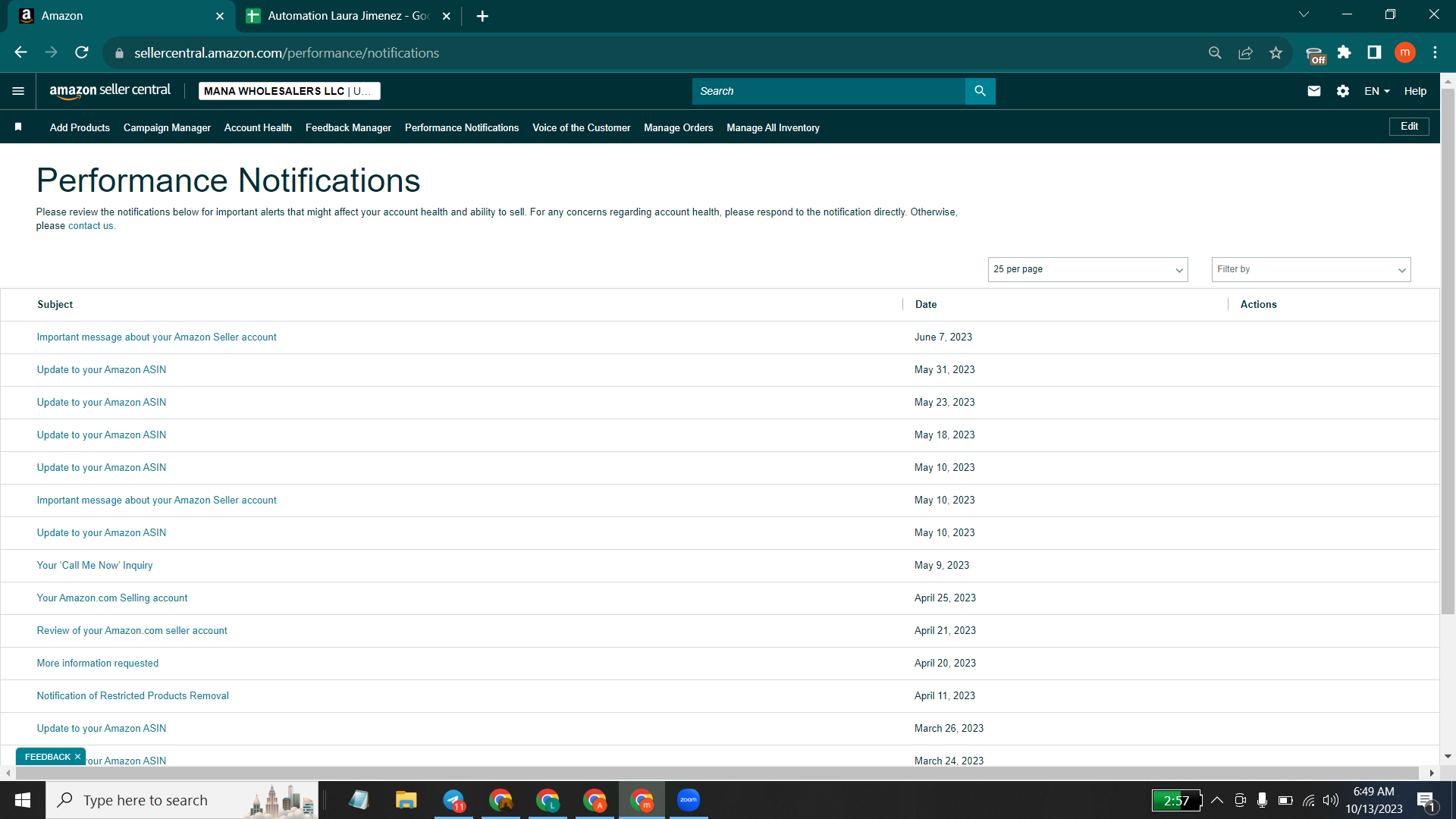Open the messages envelope icon
Screen dimensions: 1456x819
point(1314,91)
